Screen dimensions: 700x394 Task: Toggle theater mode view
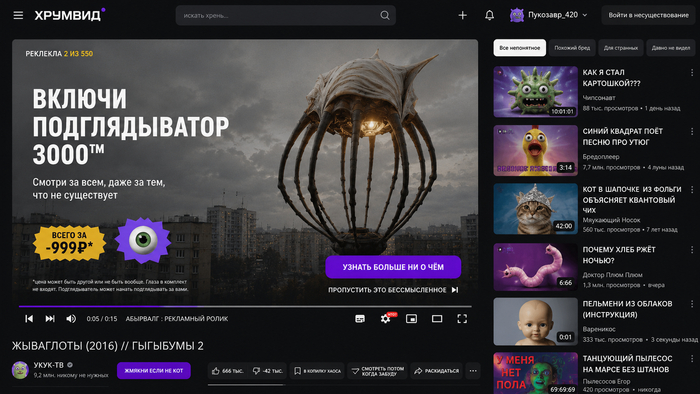click(x=437, y=319)
